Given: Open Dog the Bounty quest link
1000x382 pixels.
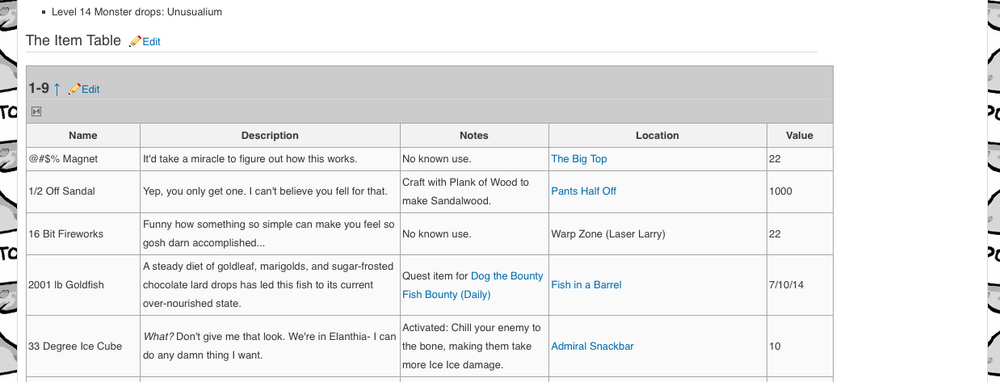Looking at the screenshot, I should point(507,276).
